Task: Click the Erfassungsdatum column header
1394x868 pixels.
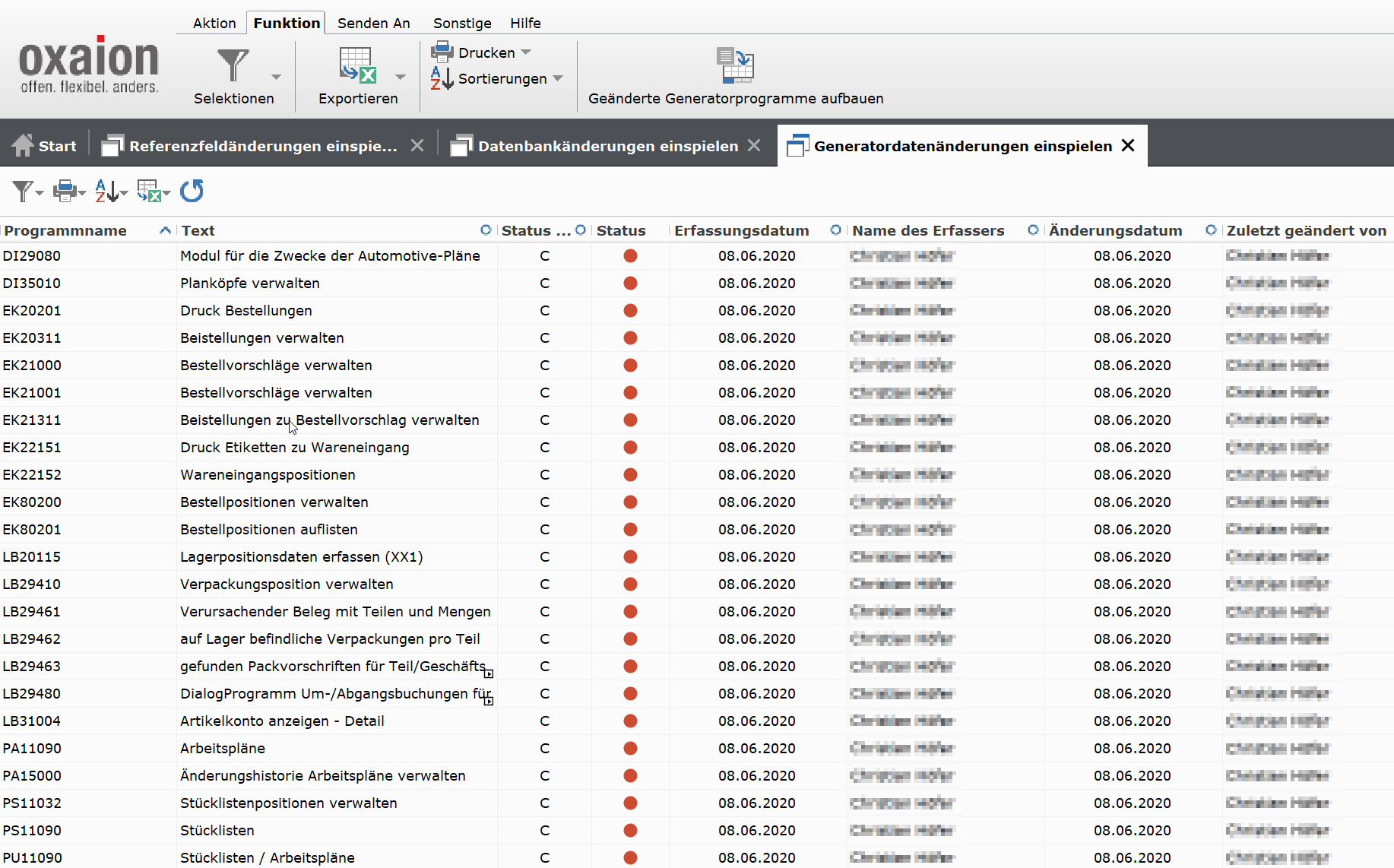Action: coord(741,230)
